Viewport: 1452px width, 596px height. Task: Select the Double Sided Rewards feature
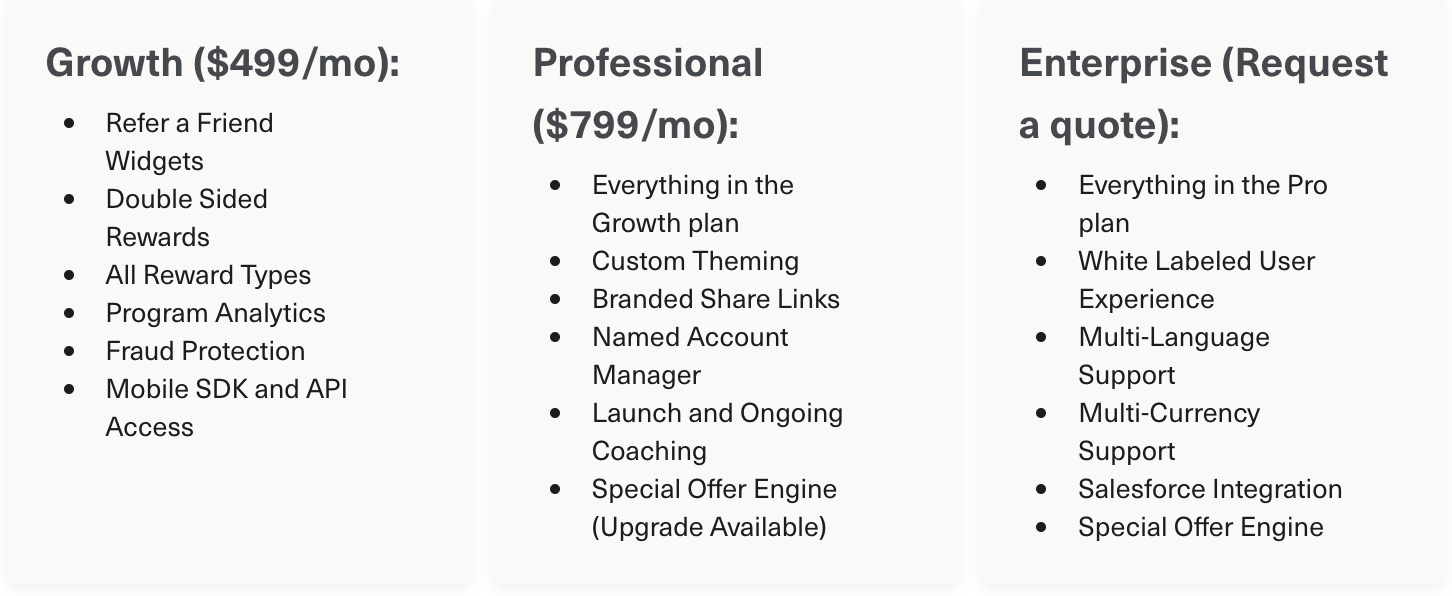point(186,218)
